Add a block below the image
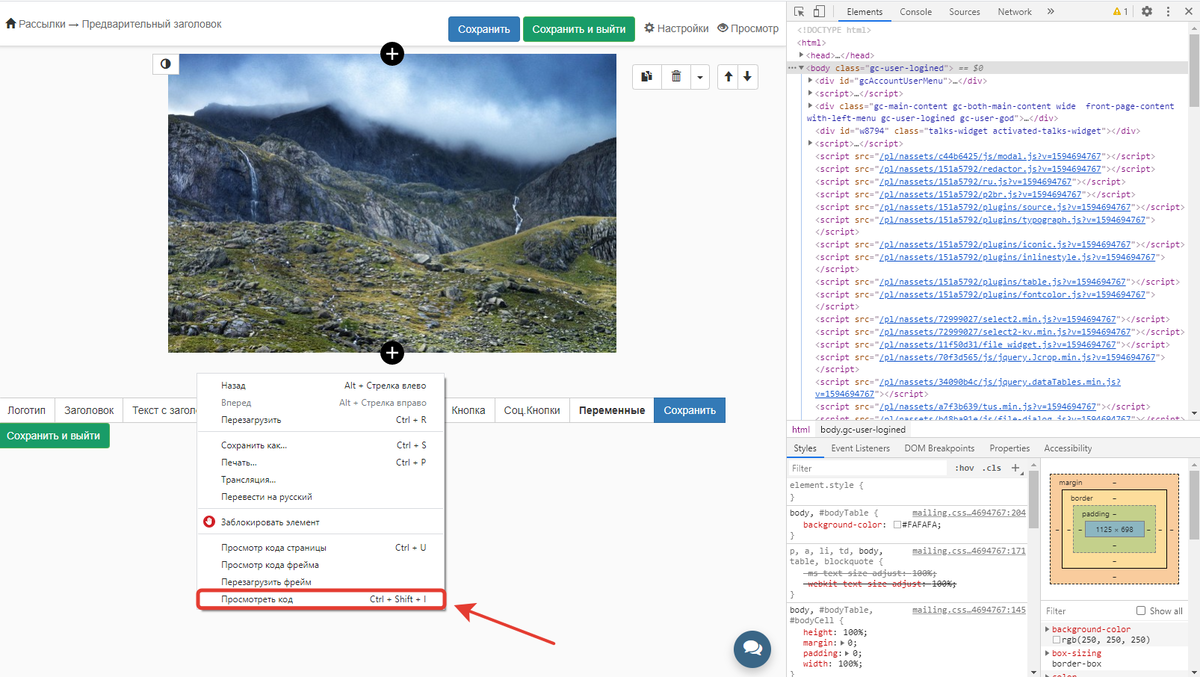This screenshot has height=677, width=1200. point(392,352)
